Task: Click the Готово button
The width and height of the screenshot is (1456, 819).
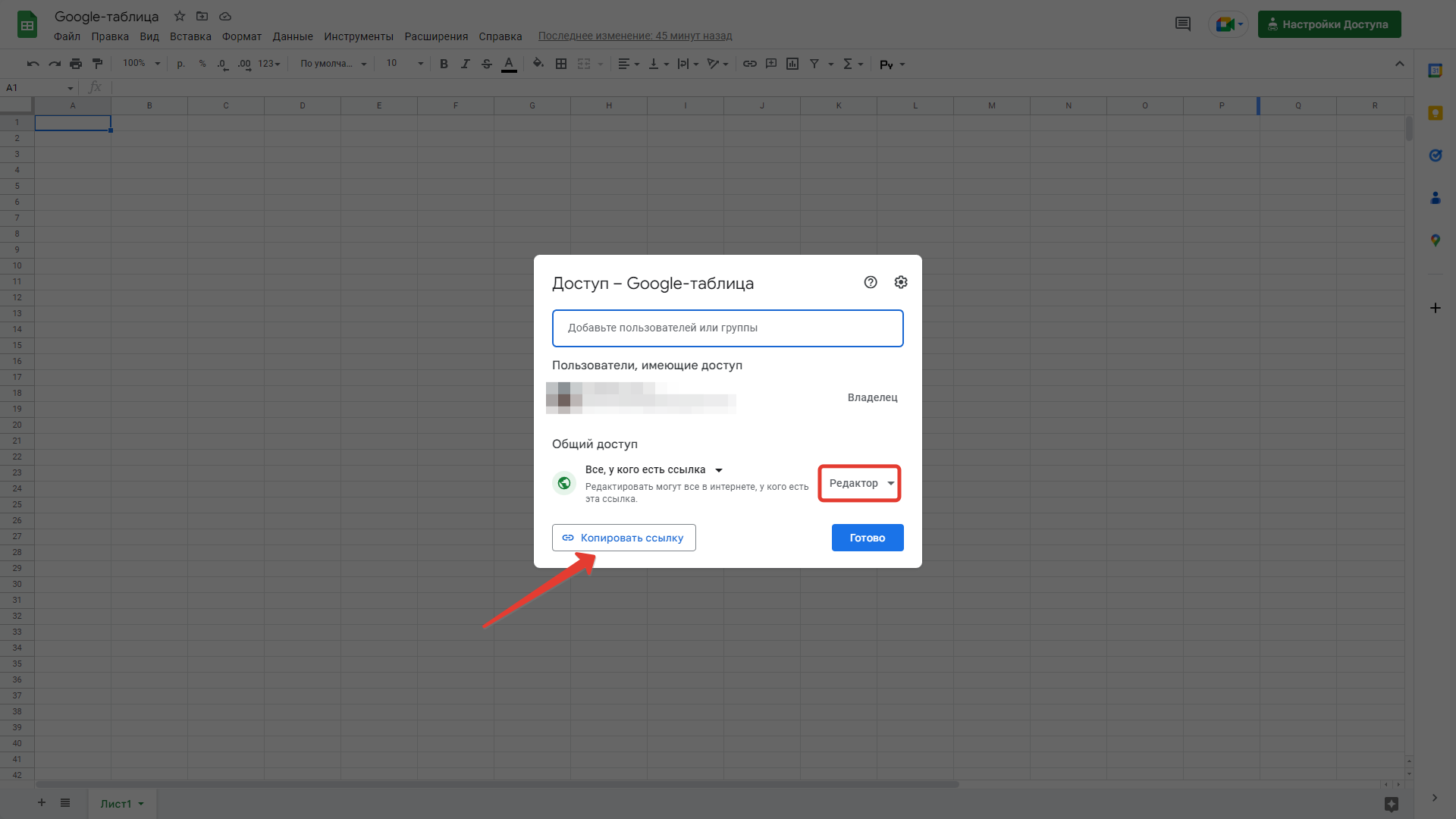Action: coord(867,538)
